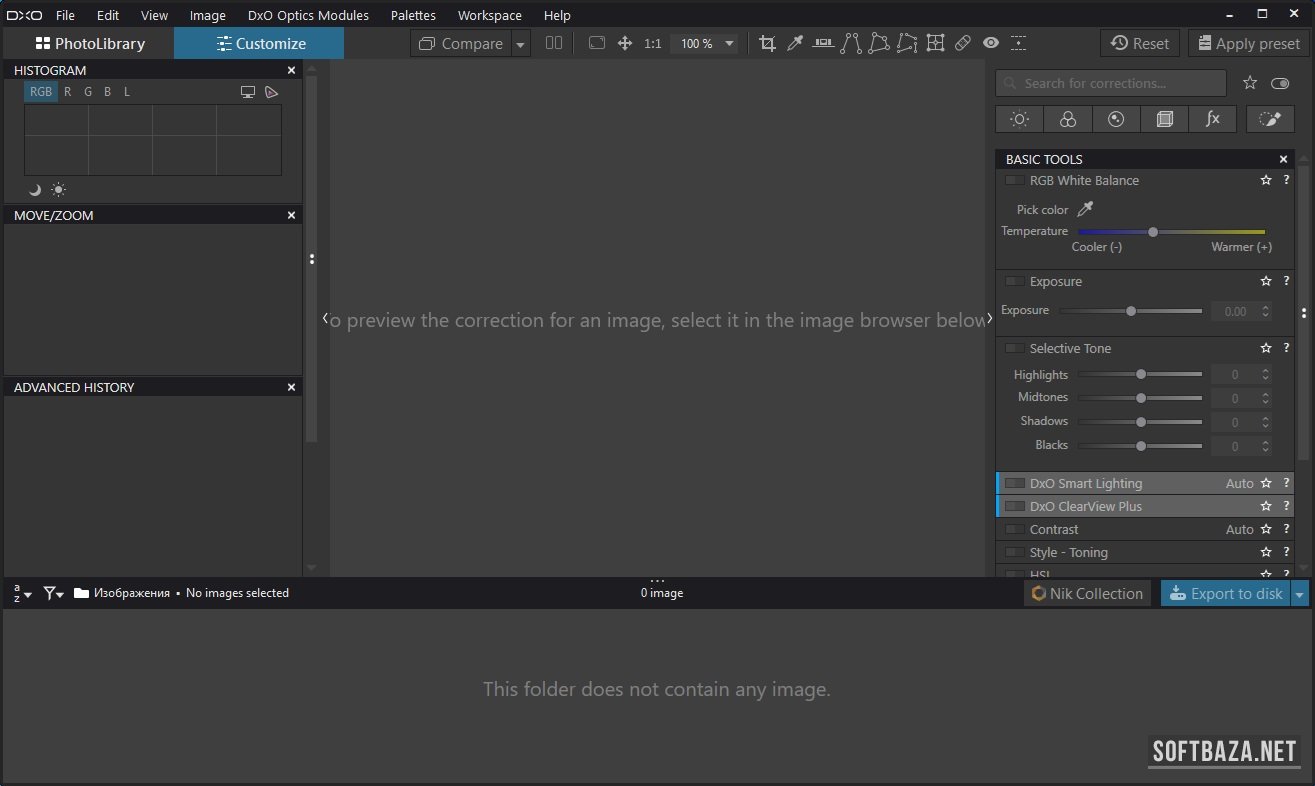Open the fx effects palette group
This screenshot has height=786, width=1315.
coord(1213,119)
